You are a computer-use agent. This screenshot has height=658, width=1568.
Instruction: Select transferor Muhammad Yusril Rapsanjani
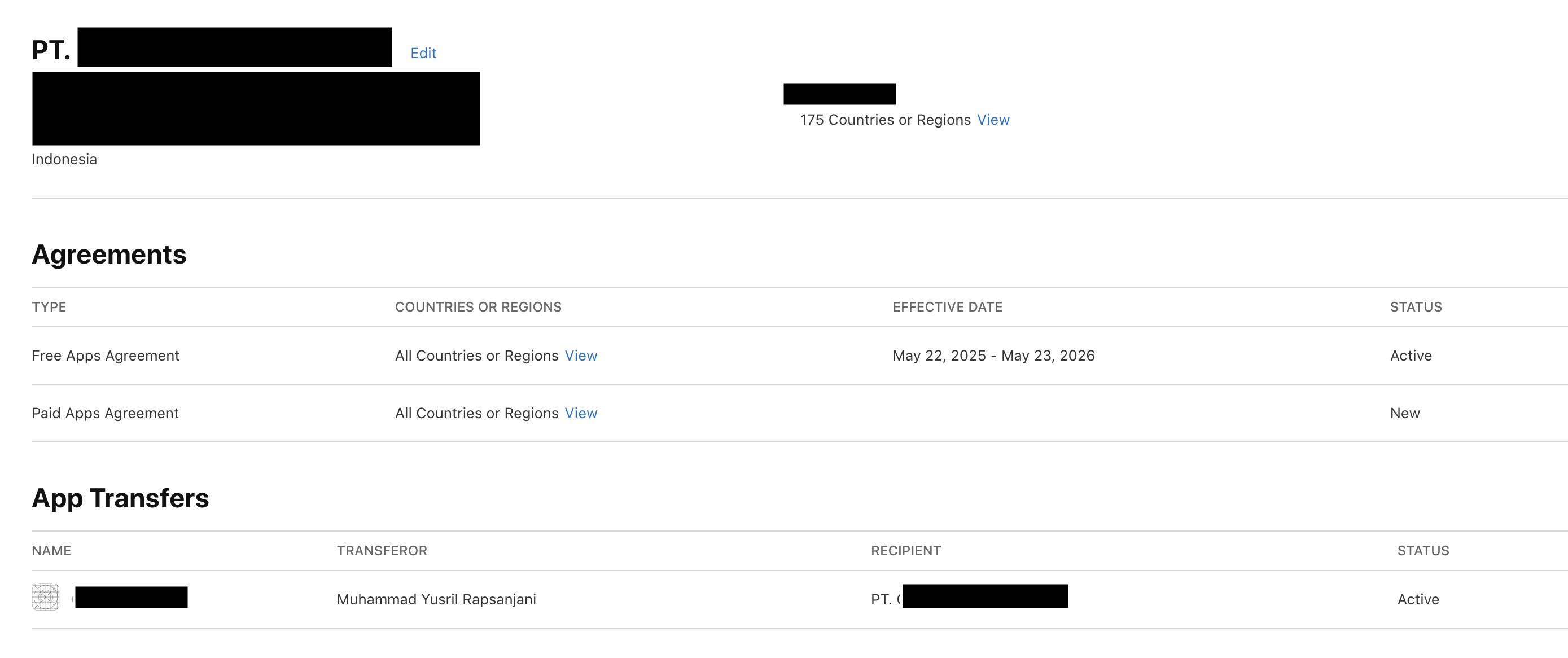click(436, 599)
